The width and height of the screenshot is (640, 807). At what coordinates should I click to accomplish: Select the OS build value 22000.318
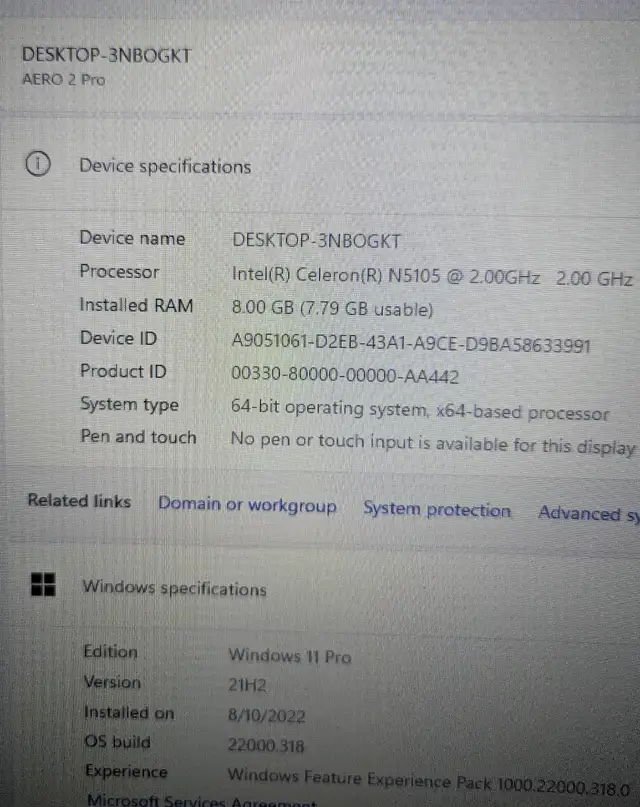pyautogui.click(x=266, y=745)
